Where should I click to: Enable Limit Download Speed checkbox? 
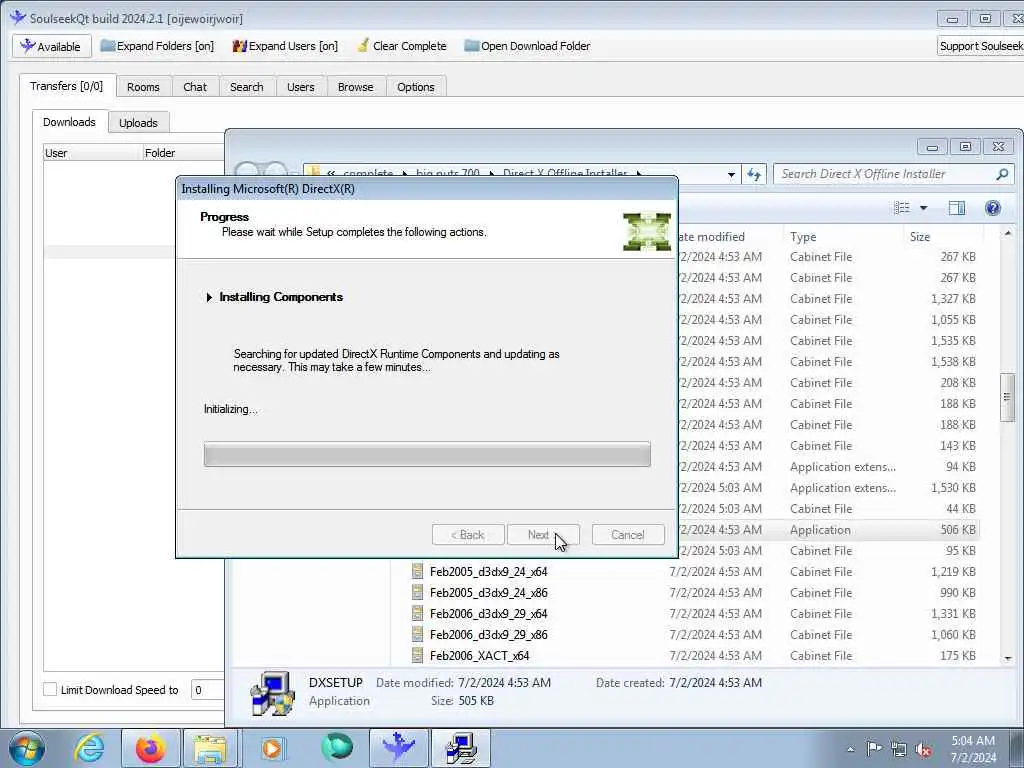coord(50,690)
